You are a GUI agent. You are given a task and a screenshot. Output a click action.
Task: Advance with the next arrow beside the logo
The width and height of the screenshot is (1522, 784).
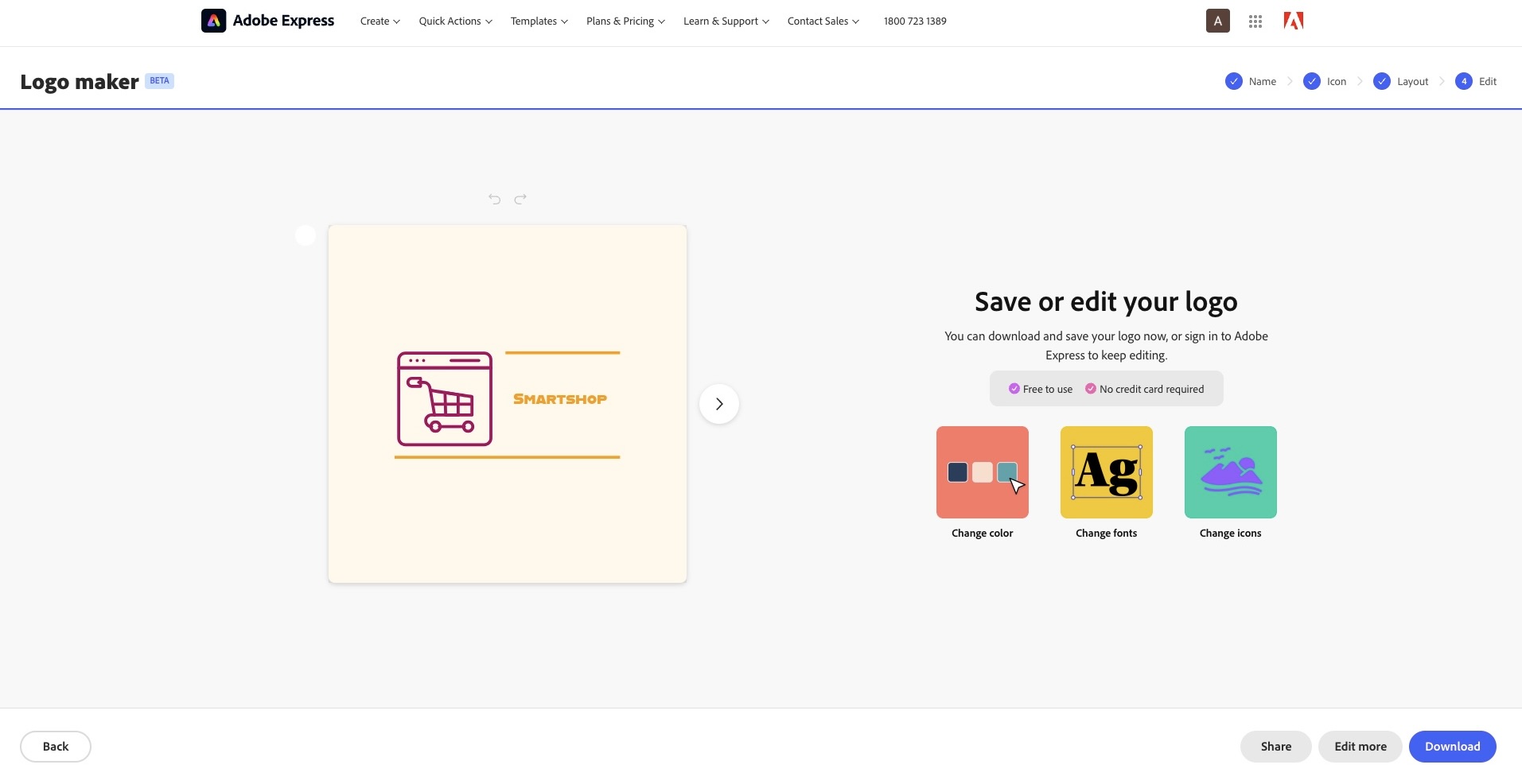tap(718, 404)
